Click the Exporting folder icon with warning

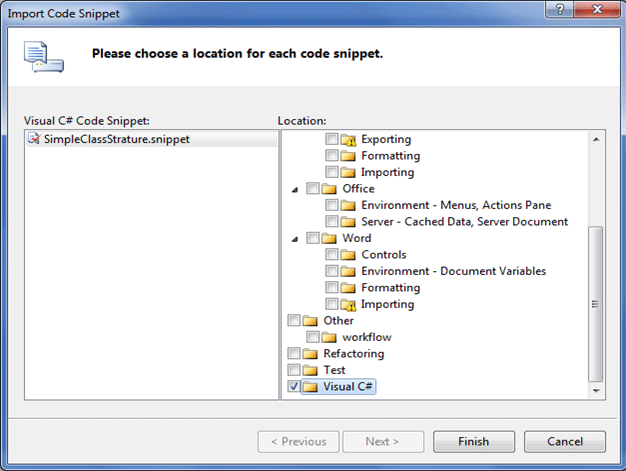coord(348,139)
